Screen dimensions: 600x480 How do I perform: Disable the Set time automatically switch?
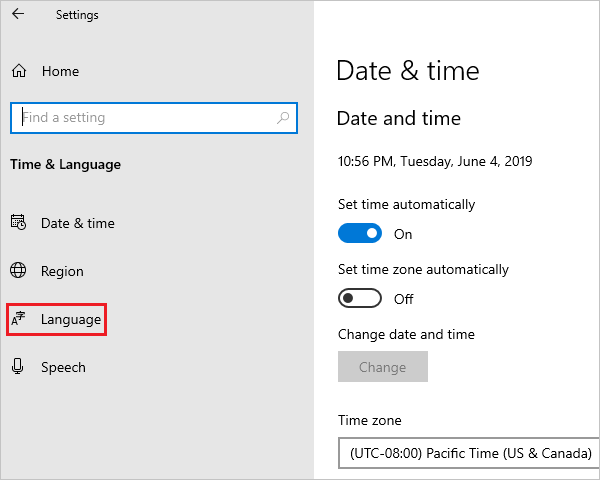click(360, 233)
